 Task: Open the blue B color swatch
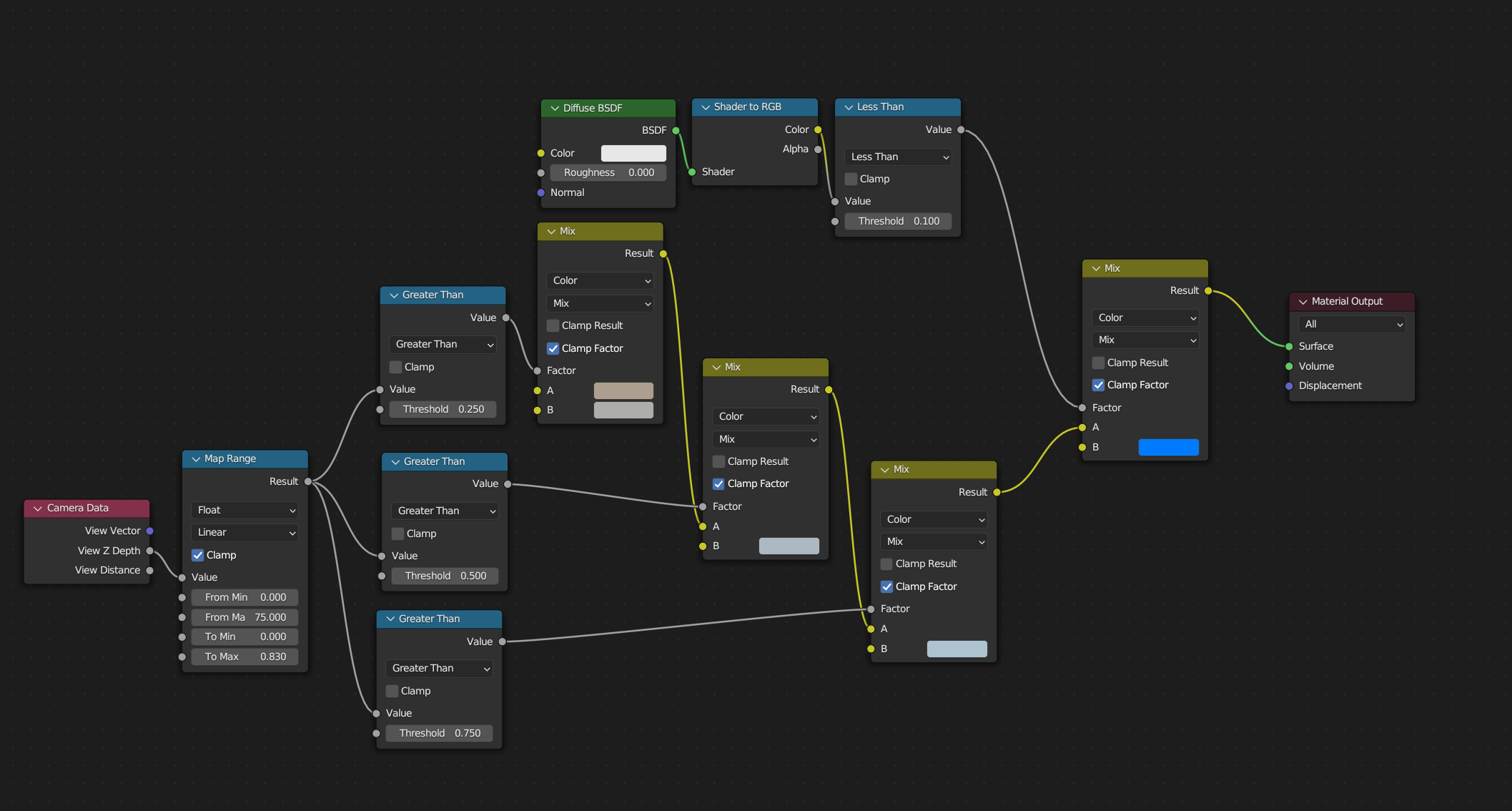(x=1168, y=447)
